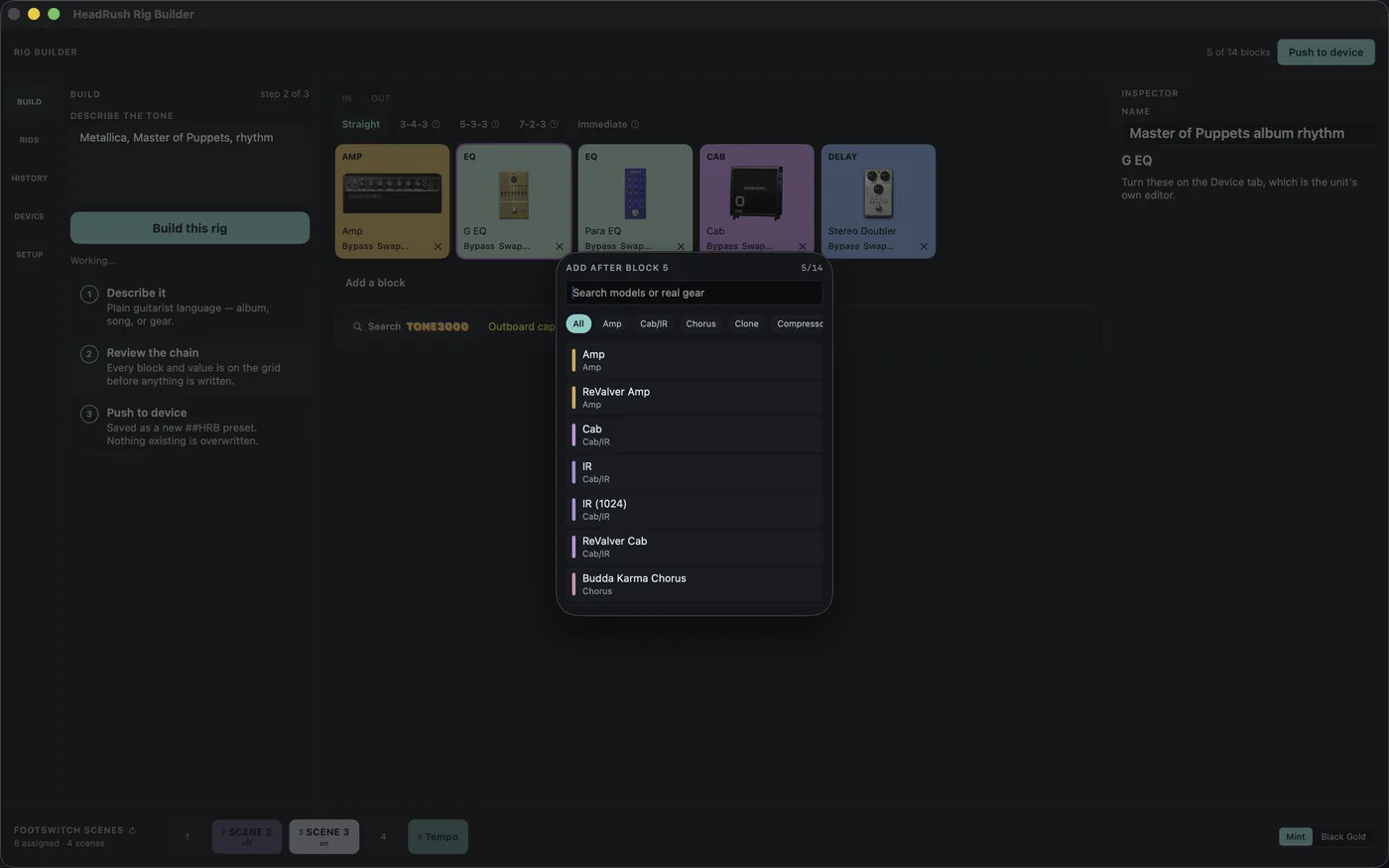Toggle the Scene 2 footswitch
Viewport: 1389px width, 868px height.
247,836
